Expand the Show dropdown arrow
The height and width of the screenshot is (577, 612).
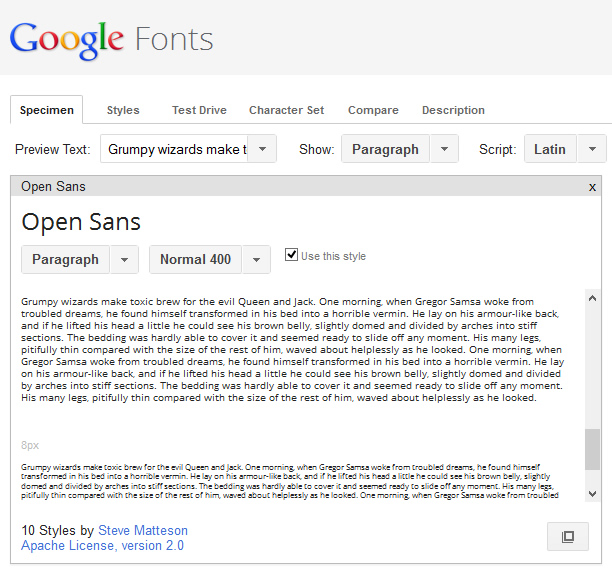click(x=444, y=149)
